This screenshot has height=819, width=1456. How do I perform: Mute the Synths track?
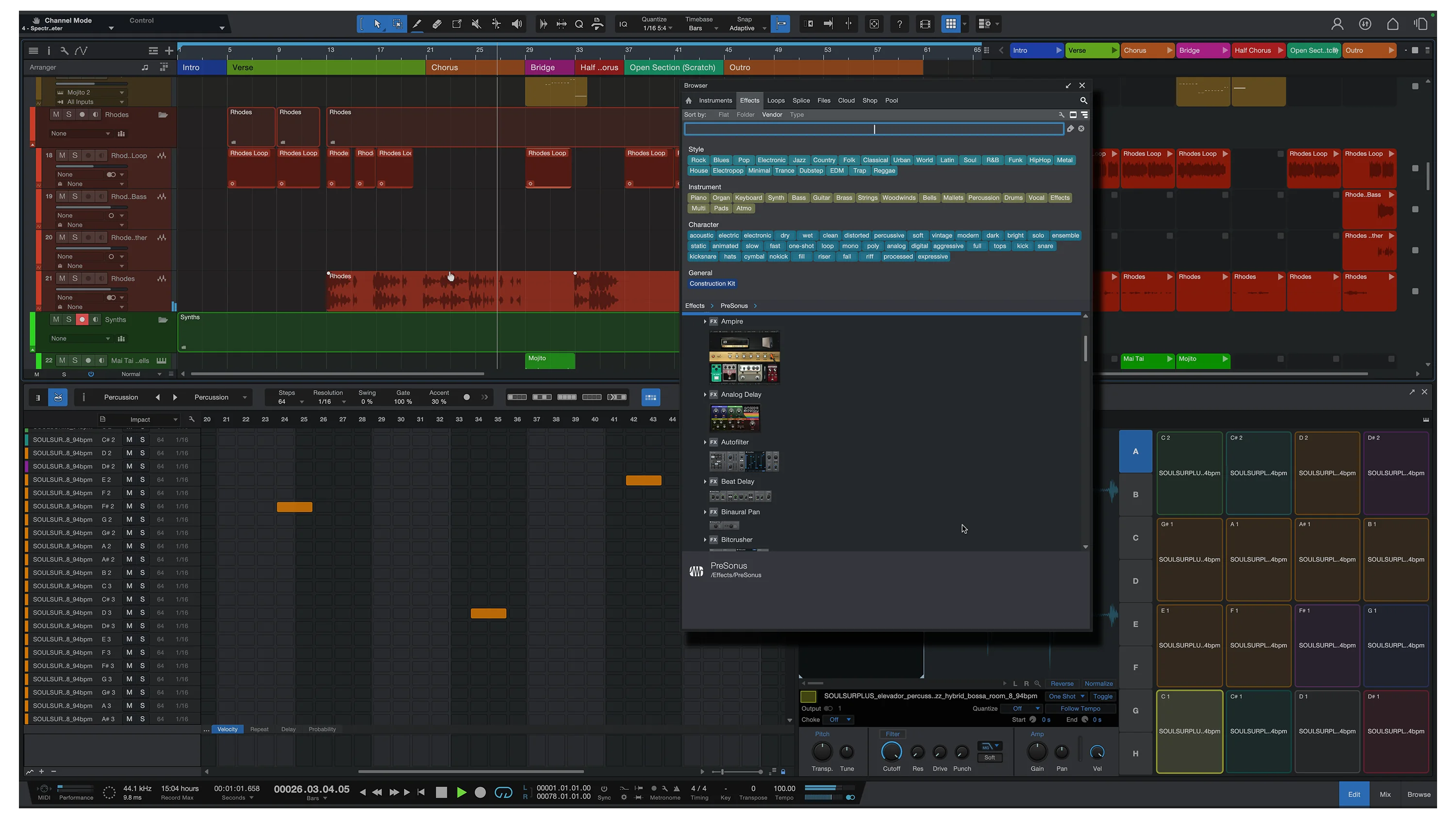[55, 319]
